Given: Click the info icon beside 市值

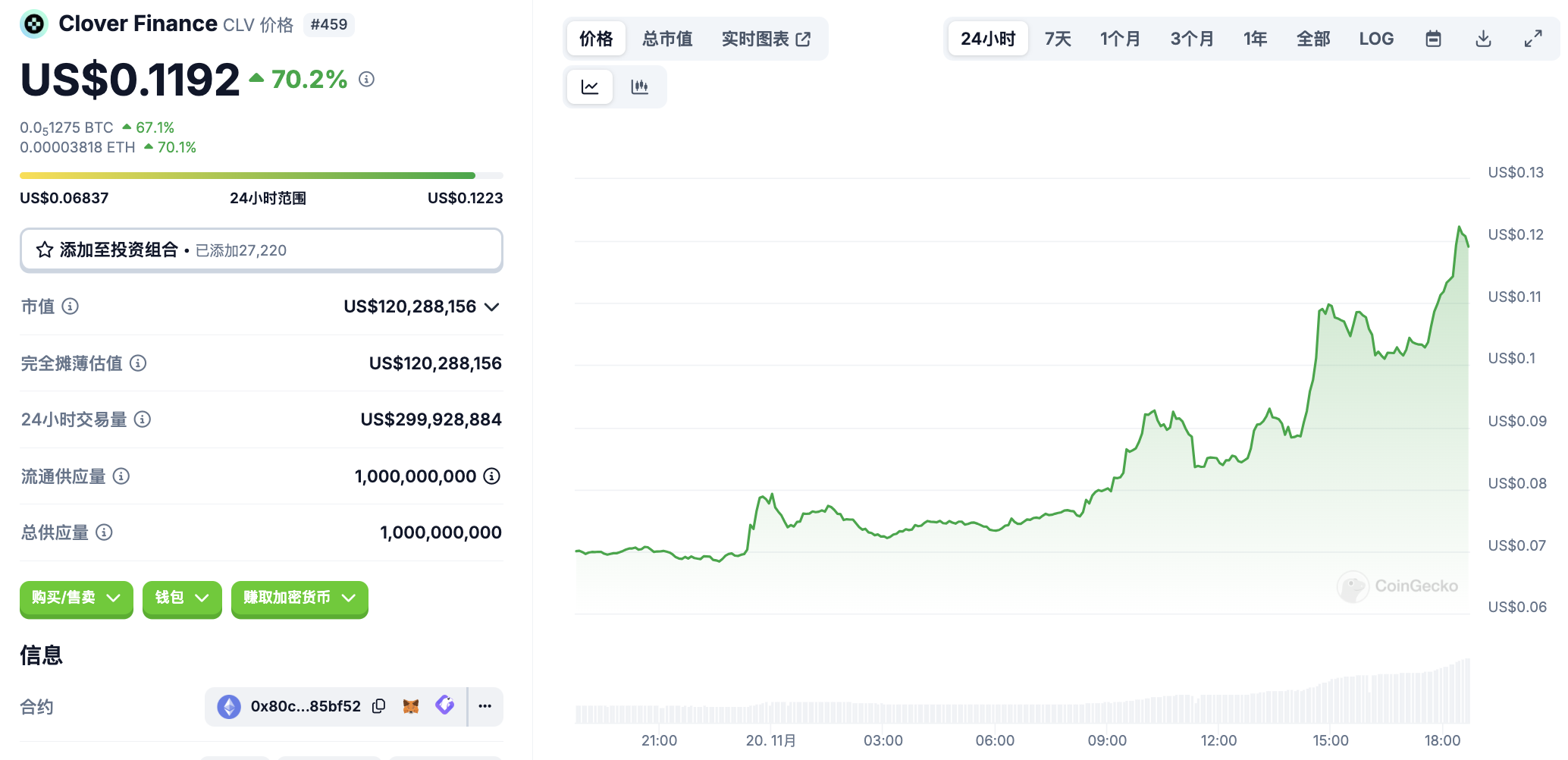Looking at the screenshot, I should coord(71,306).
